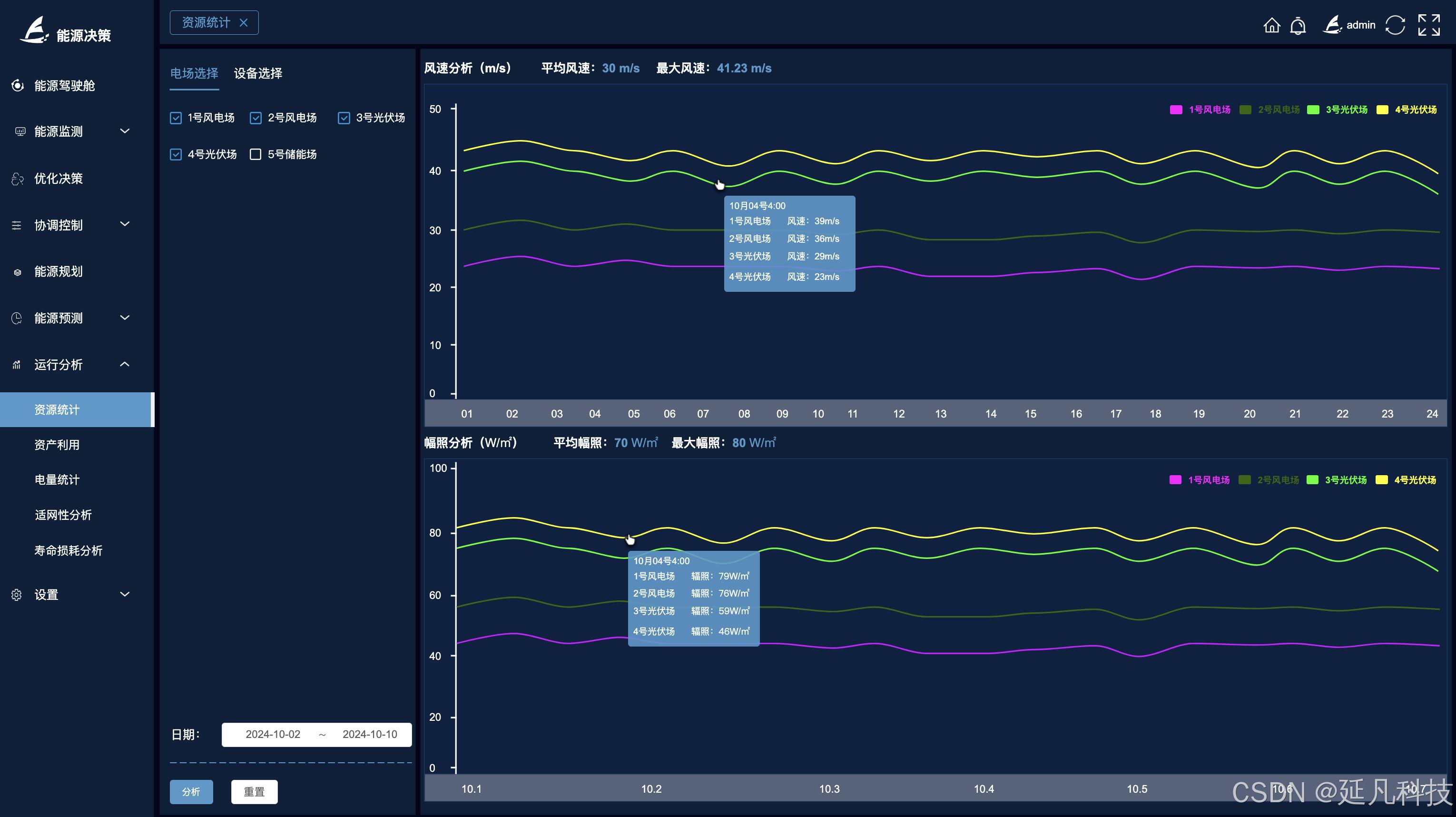
Task: Expand the 设置 menu chevron
Action: click(125, 594)
